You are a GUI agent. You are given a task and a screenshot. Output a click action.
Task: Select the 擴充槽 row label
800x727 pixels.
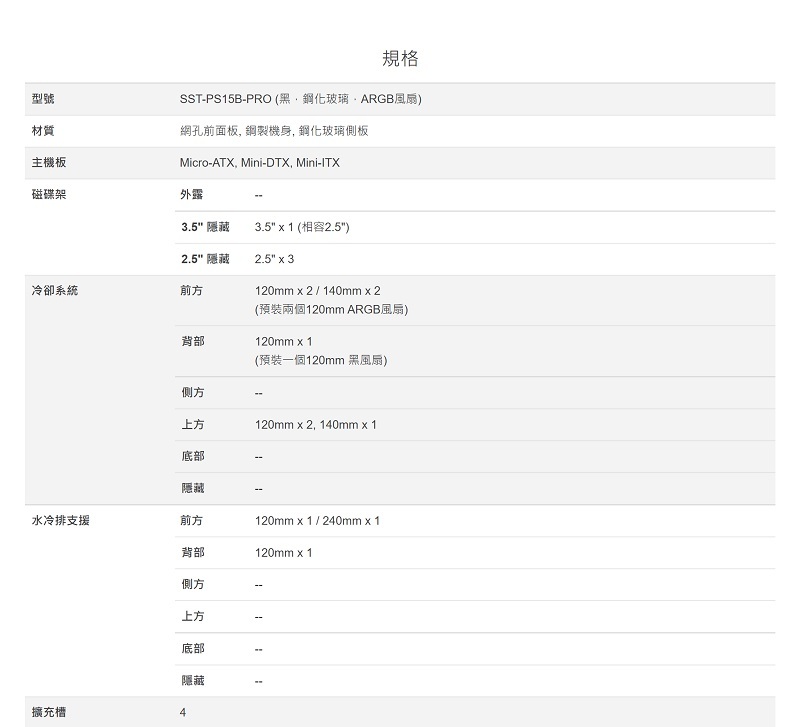48,712
